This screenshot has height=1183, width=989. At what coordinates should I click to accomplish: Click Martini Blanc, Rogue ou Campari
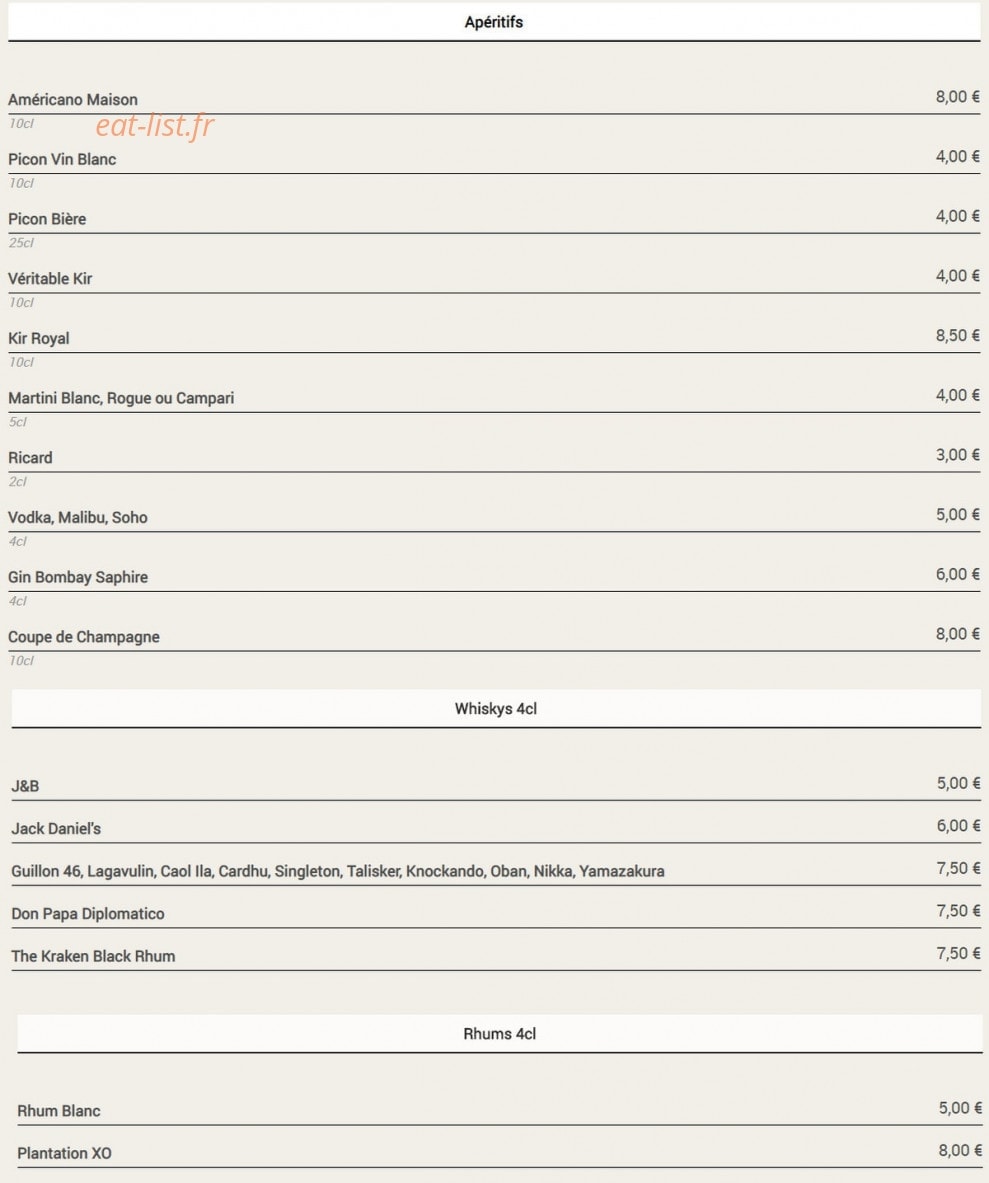[x=121, y=398]
